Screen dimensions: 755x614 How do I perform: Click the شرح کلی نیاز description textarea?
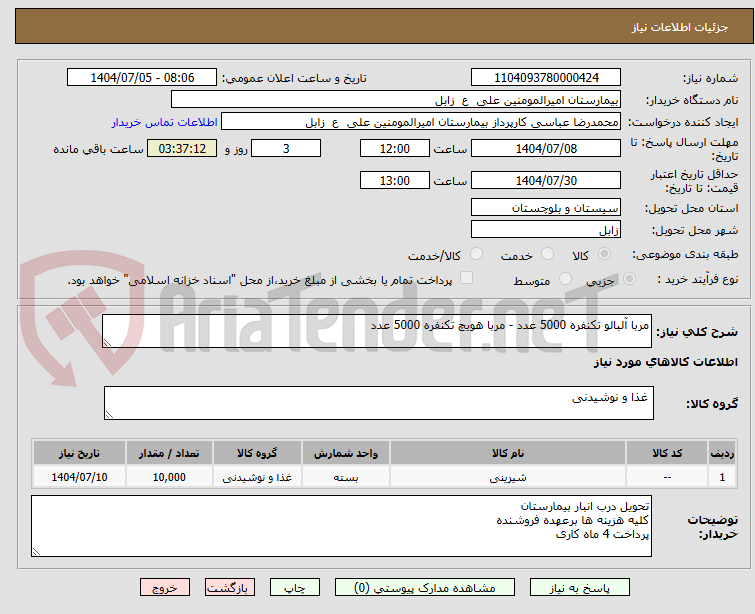click(x=378, y=332)
